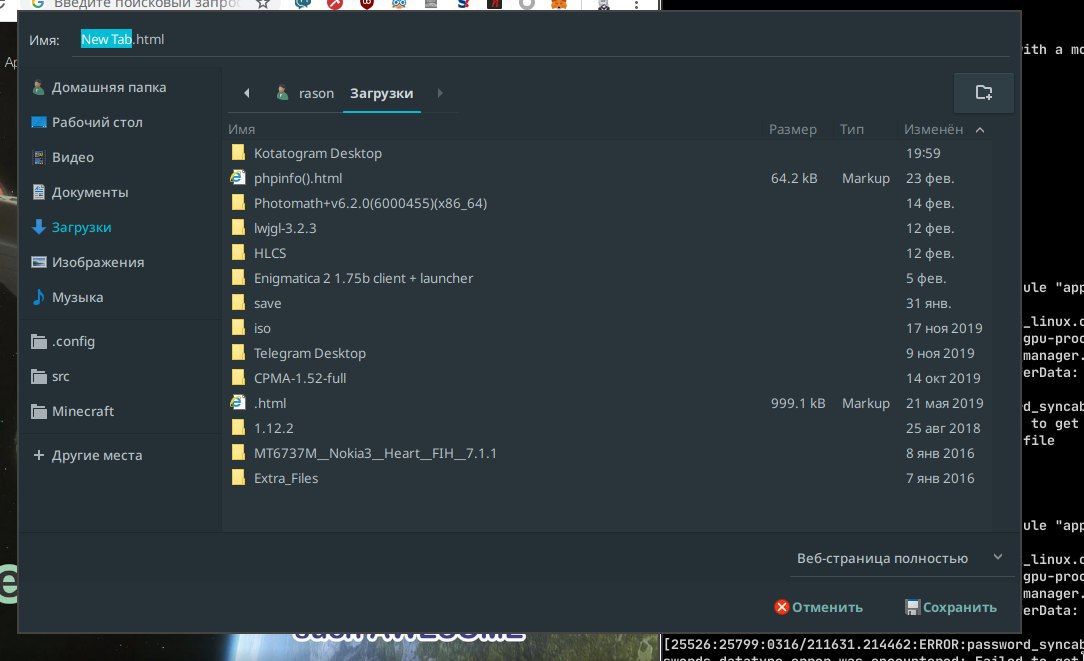This screenshot has height=661, width=1084.
Task: Click the iso folder icon
Action: pyautogui.click(x=239, y=328)
